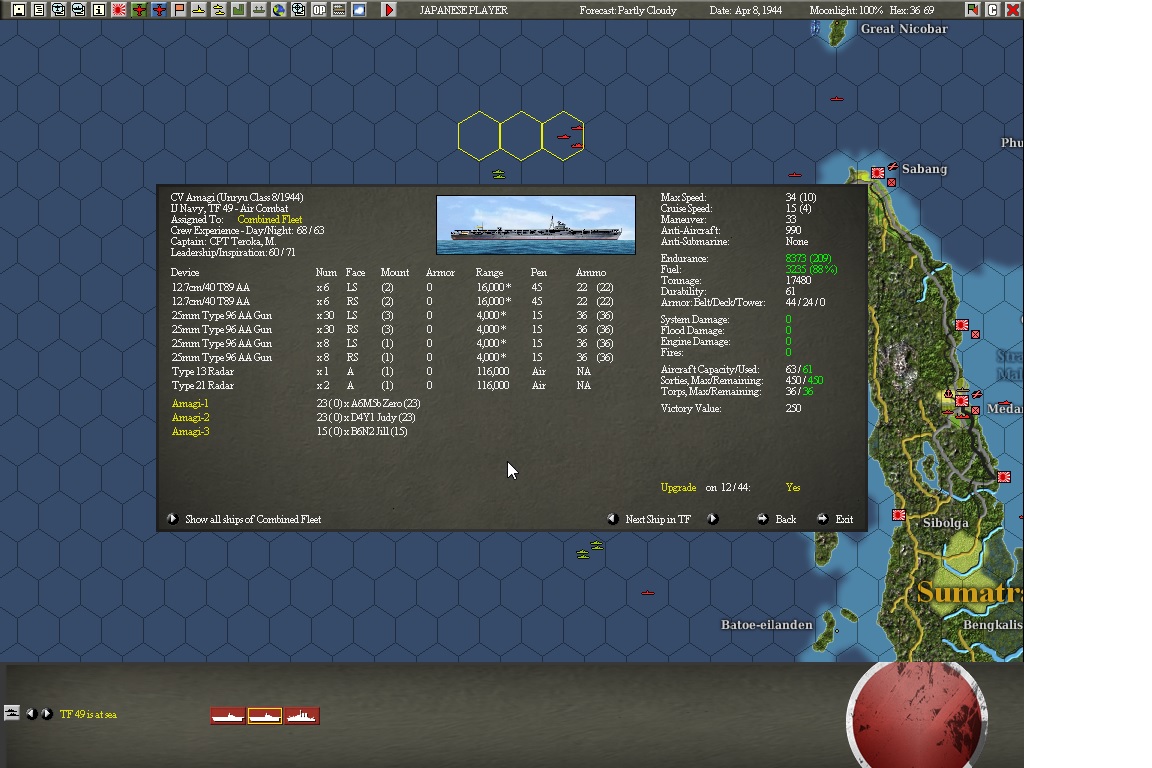The height and width of the screenshot is (768, 1152).
Task: Select the third ship silhouette in TF 49
Action: click(302, 715)
